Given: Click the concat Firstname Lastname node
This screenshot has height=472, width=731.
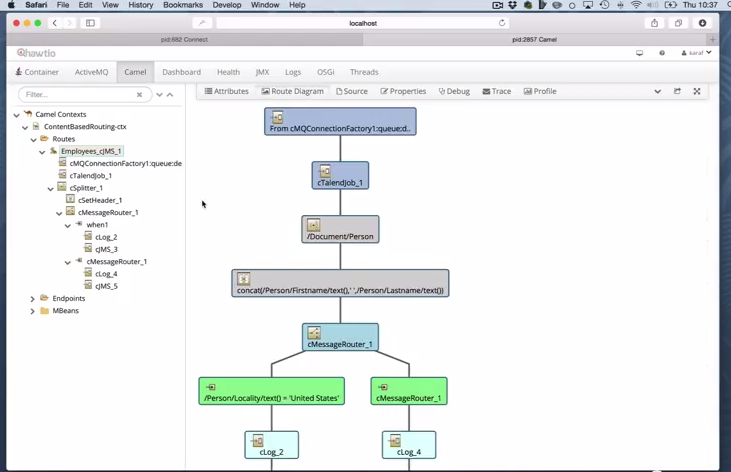Looking at the screenshot, I should pyautogui.click(x=340, y=283).
